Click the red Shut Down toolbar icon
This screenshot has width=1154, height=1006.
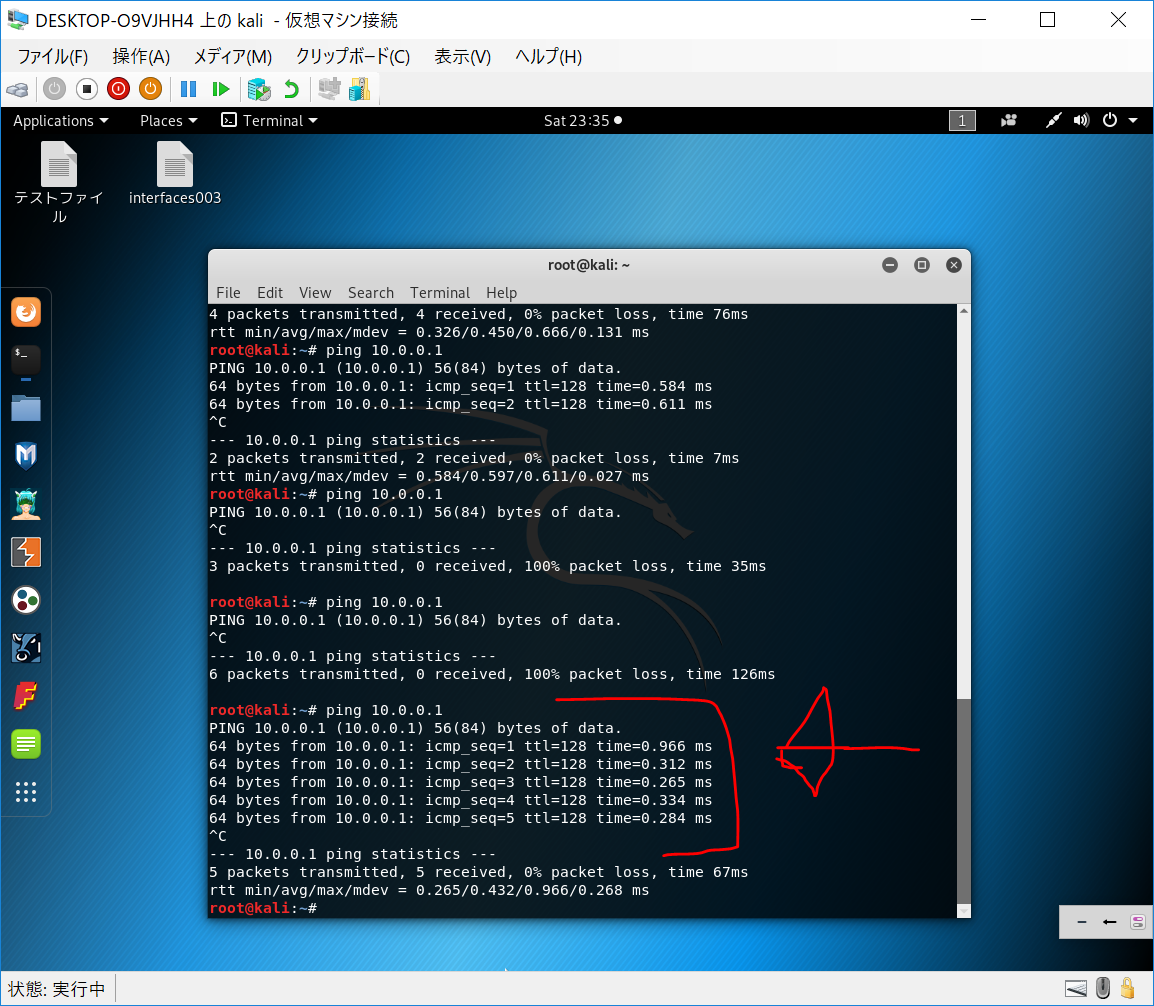[118, 89]
